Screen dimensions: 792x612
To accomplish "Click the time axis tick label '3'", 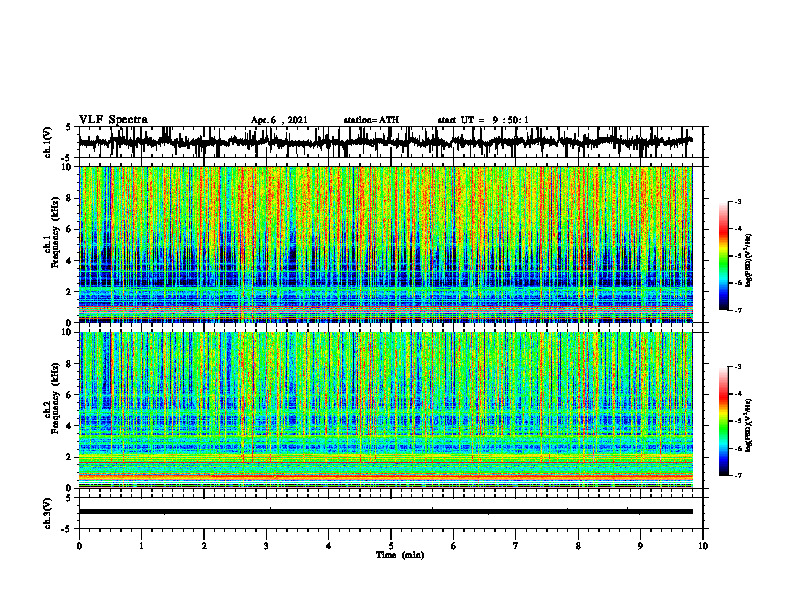I will pyautogui.click(x=266, y=546).
